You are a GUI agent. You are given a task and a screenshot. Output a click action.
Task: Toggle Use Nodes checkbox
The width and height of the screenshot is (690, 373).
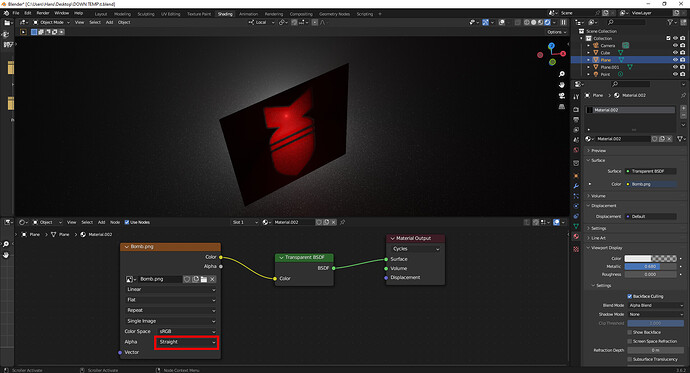pyautogui.click(x=127, y=223)
